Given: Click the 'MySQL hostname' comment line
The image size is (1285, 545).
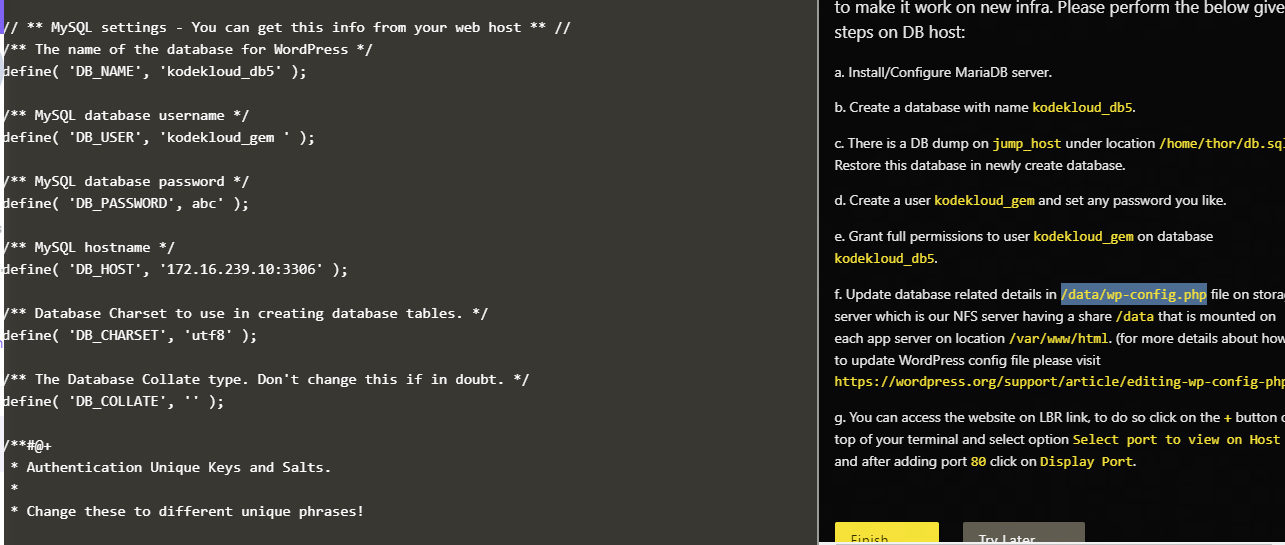Looking at the screenshot, I should click(90, 247).
